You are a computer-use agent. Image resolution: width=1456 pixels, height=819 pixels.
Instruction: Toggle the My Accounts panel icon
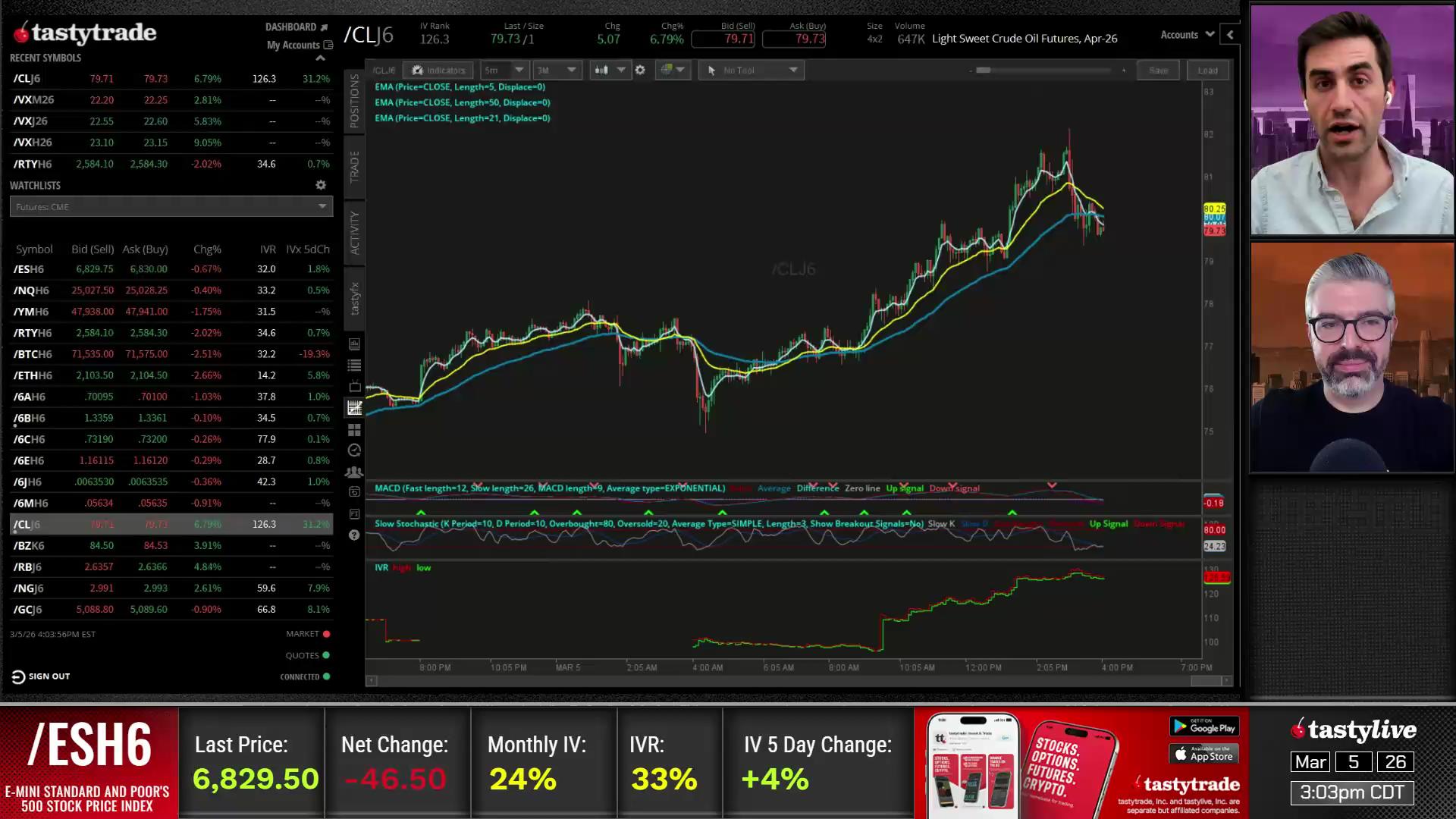[x=328, y=45]
